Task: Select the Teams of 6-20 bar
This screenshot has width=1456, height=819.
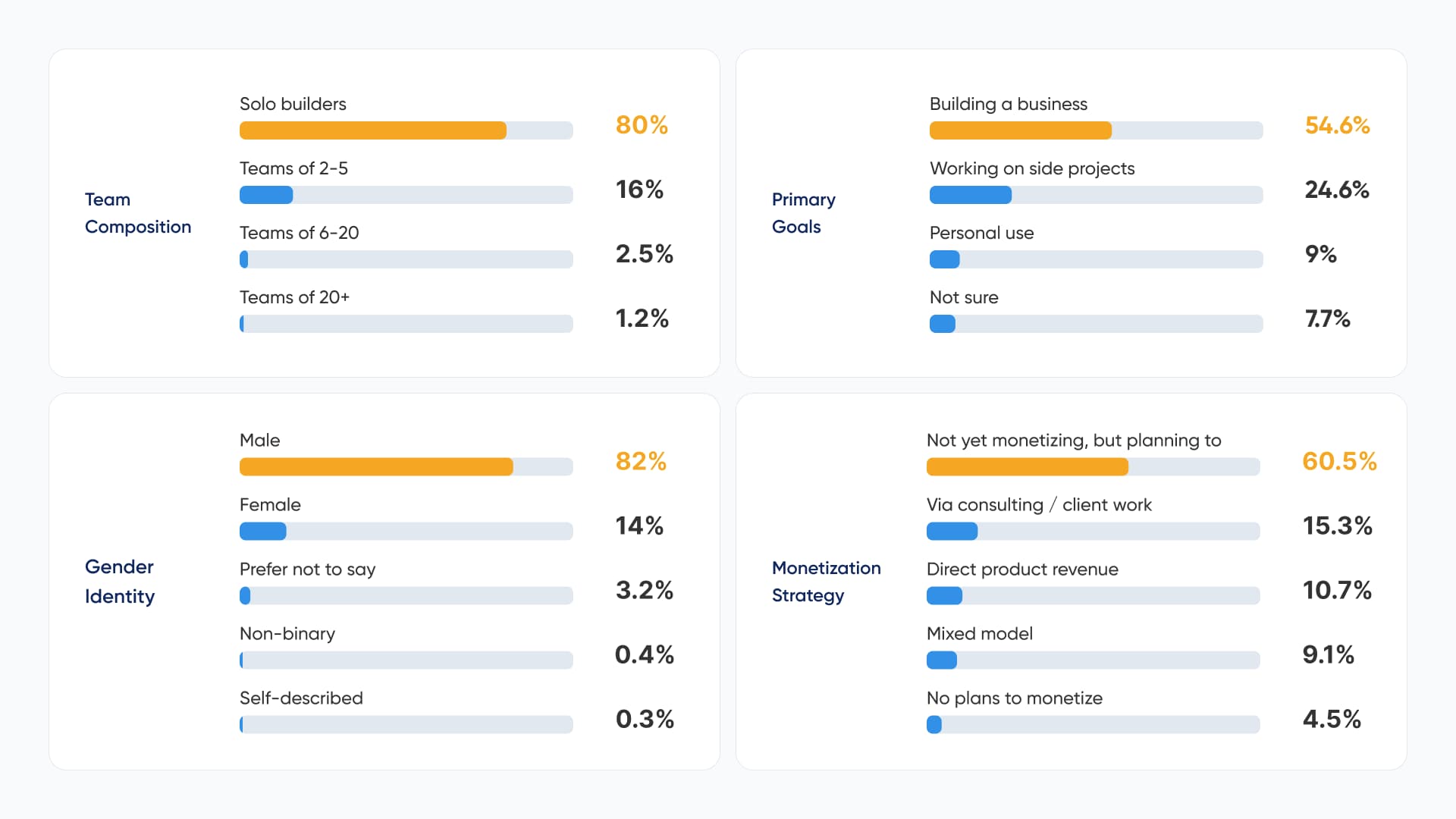Action: 406,259
